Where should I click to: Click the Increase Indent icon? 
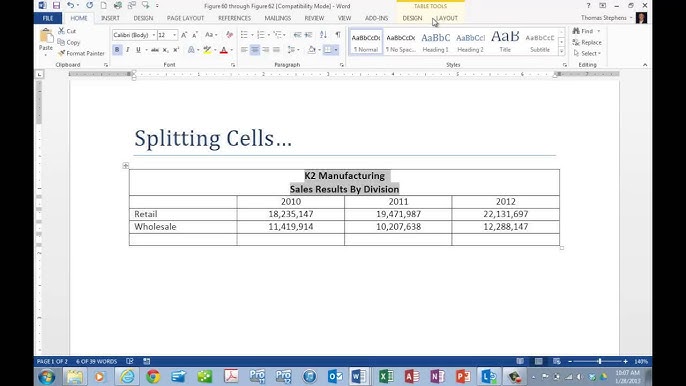click(x=308, y=35)
